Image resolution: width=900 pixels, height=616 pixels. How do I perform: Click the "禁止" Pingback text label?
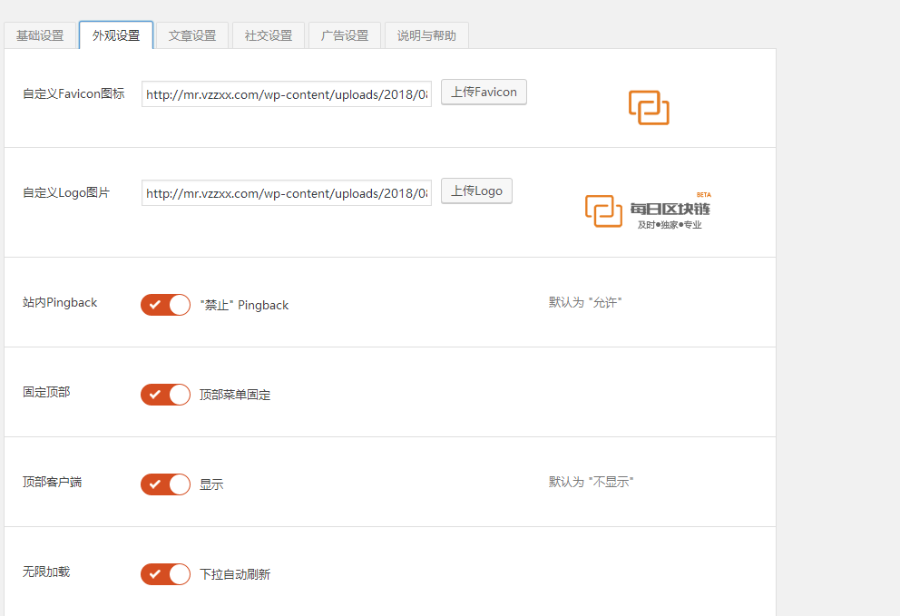pos(244,305)
